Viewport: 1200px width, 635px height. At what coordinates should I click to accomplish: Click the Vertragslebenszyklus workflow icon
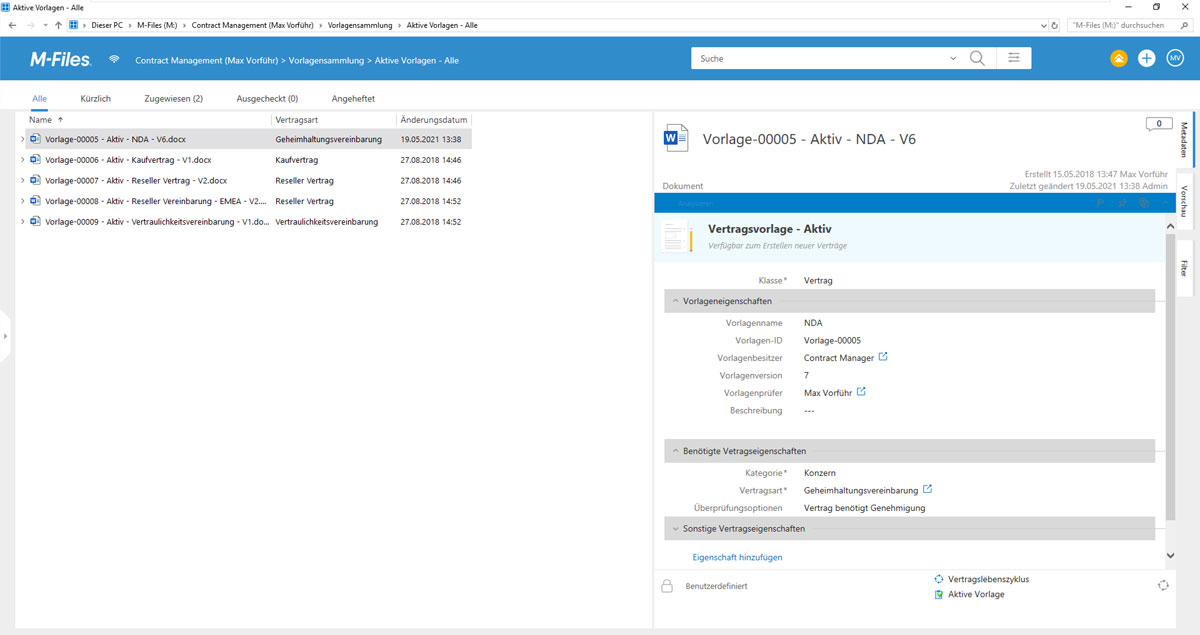(x=938, y=579)
